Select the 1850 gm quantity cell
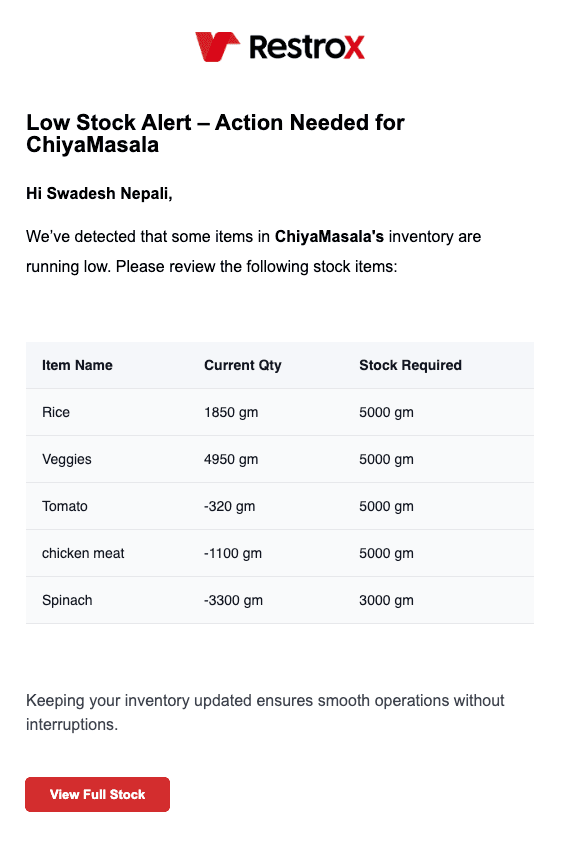 [x=231, y=413]
